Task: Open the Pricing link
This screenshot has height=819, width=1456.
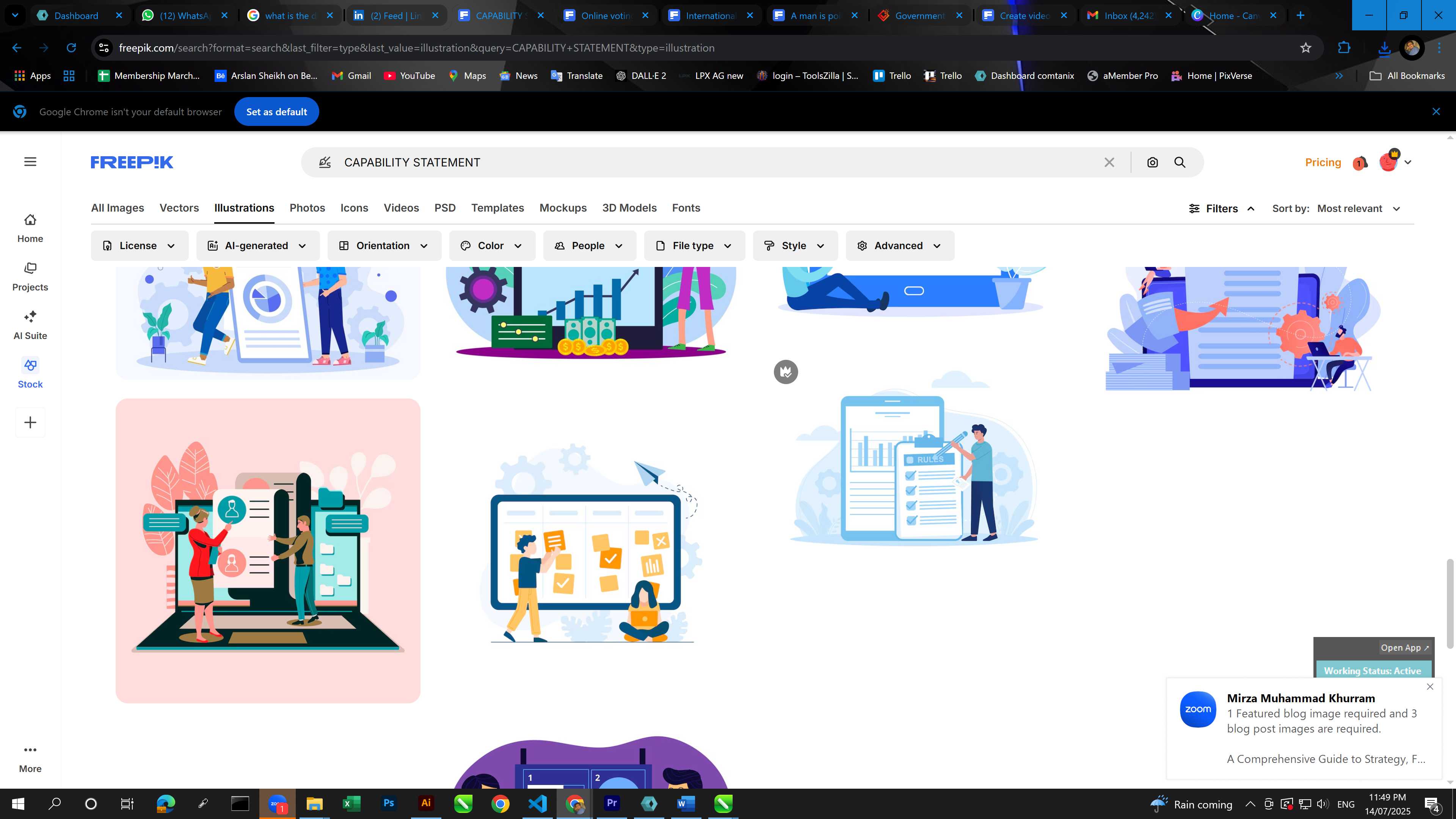Action: point(1323,162)
